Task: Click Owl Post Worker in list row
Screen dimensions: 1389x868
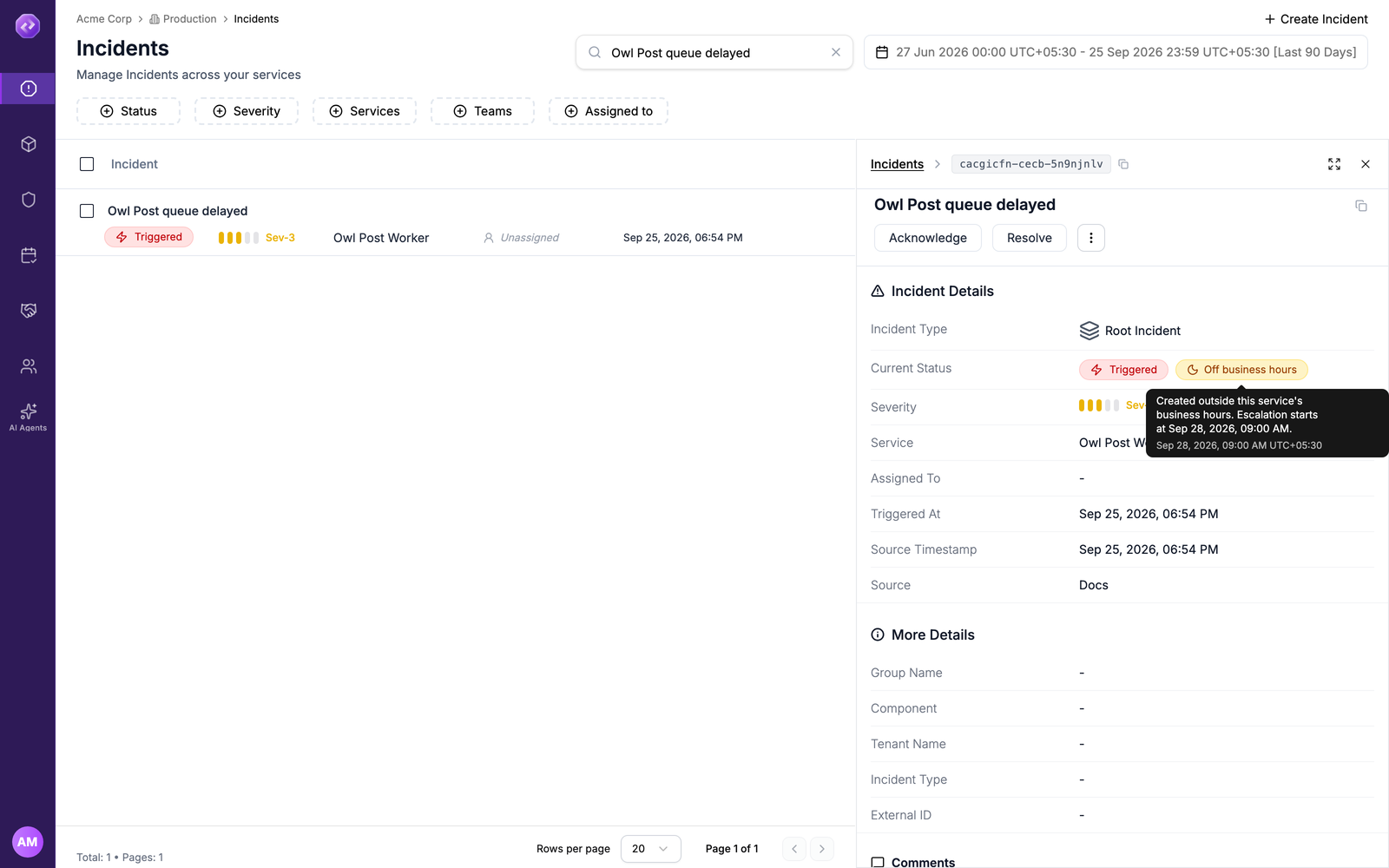Action: pyautogui.click(x=381, y=238)
